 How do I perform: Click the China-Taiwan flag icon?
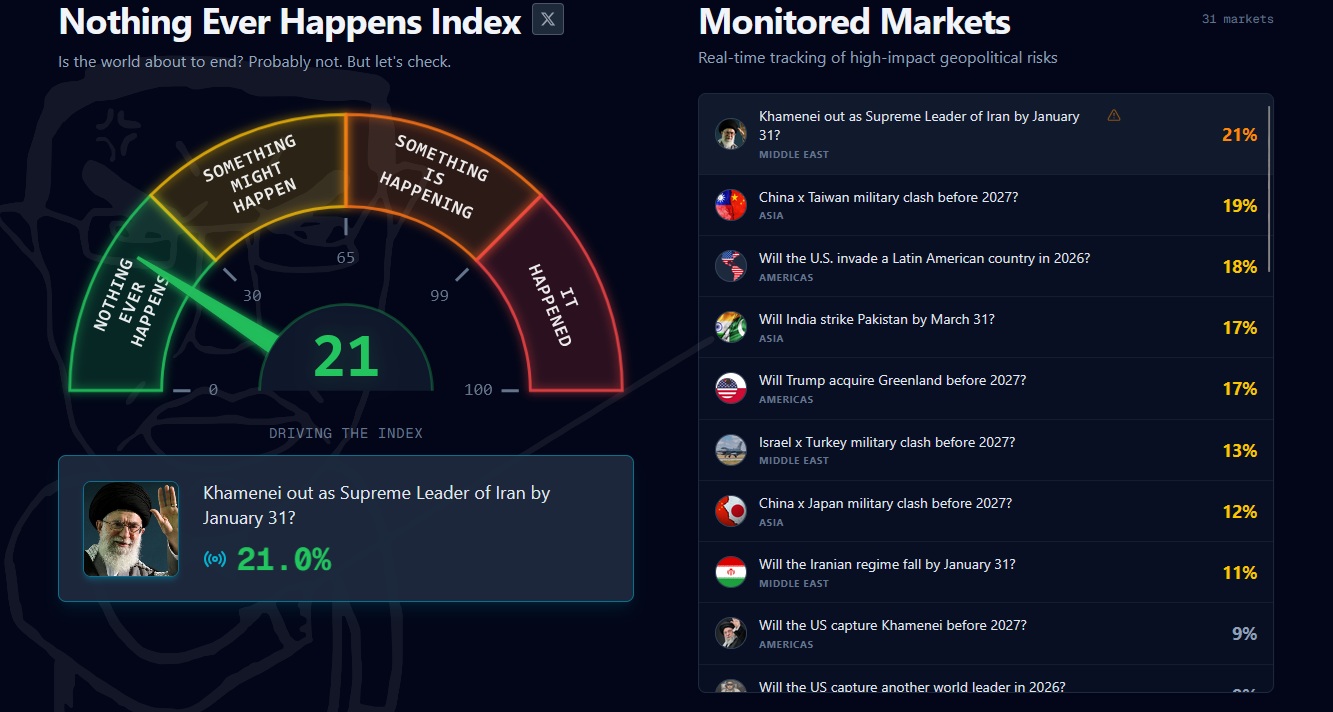coord(731,205)
